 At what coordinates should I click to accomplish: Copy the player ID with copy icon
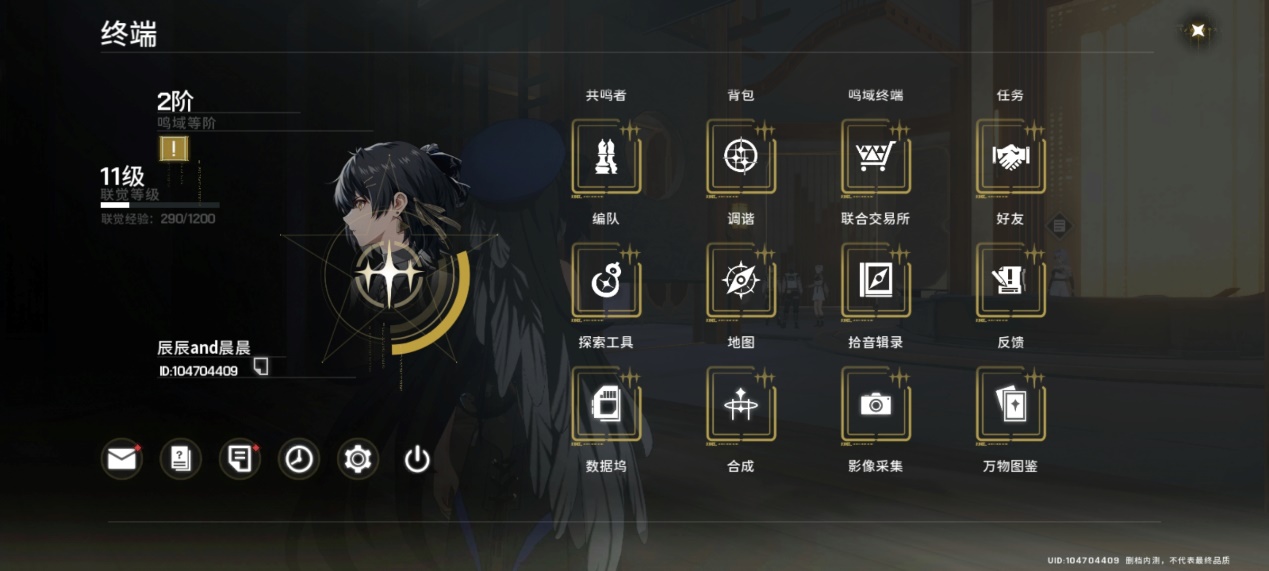tap(261, 367)
